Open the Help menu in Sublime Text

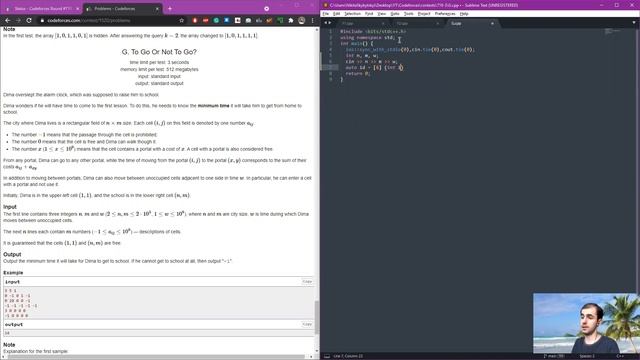coord(464,13)
